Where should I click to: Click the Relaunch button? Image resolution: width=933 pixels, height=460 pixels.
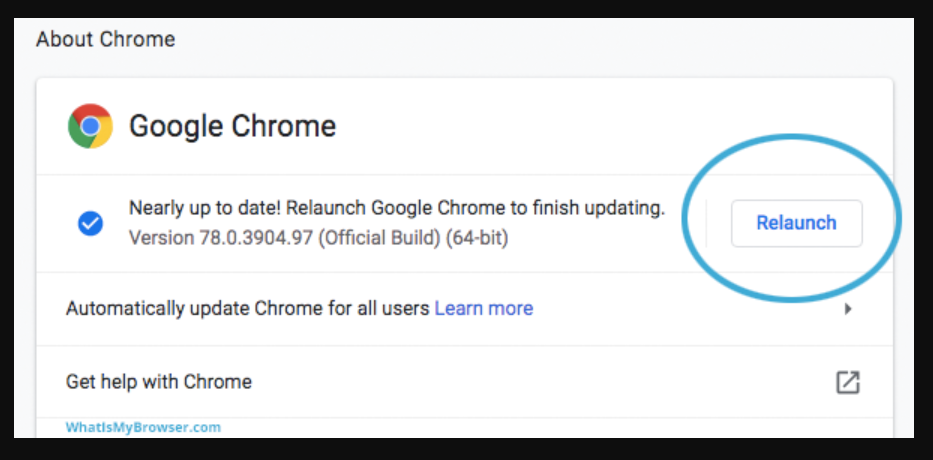[x=796, y=223]
